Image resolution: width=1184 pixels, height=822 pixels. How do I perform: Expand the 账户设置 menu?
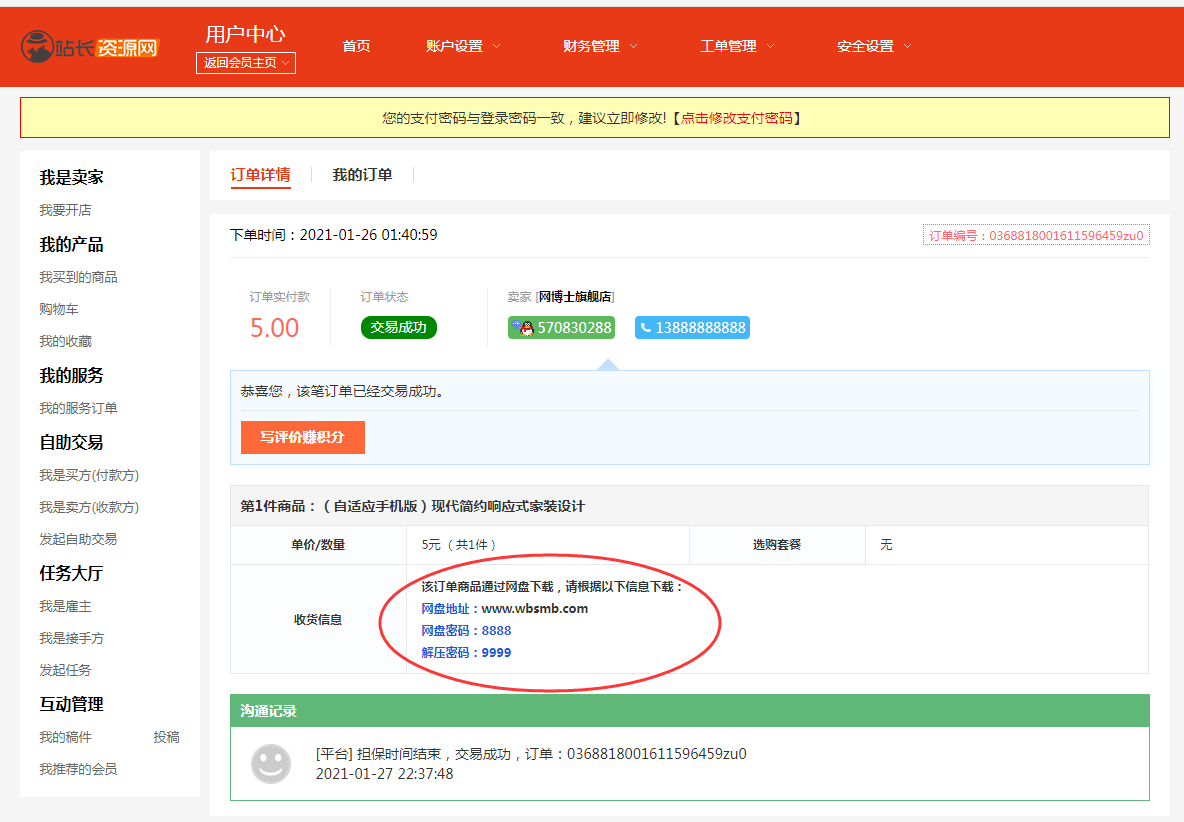tap(463, 46)
